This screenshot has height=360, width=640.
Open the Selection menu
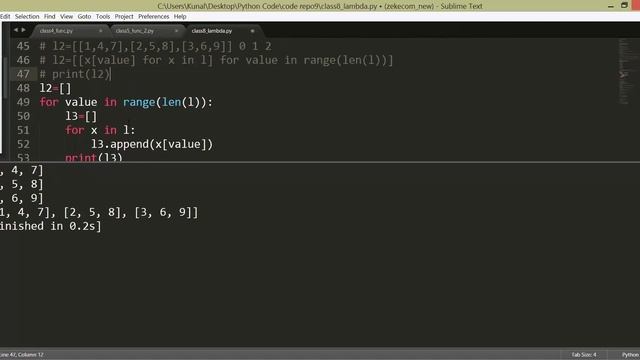point(27,17)
